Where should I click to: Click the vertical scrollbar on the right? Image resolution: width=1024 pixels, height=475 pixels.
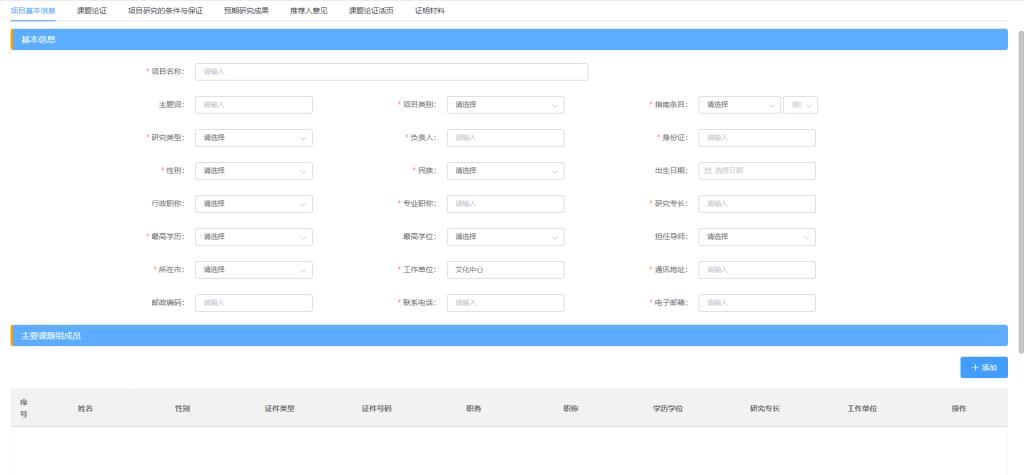1019,190
